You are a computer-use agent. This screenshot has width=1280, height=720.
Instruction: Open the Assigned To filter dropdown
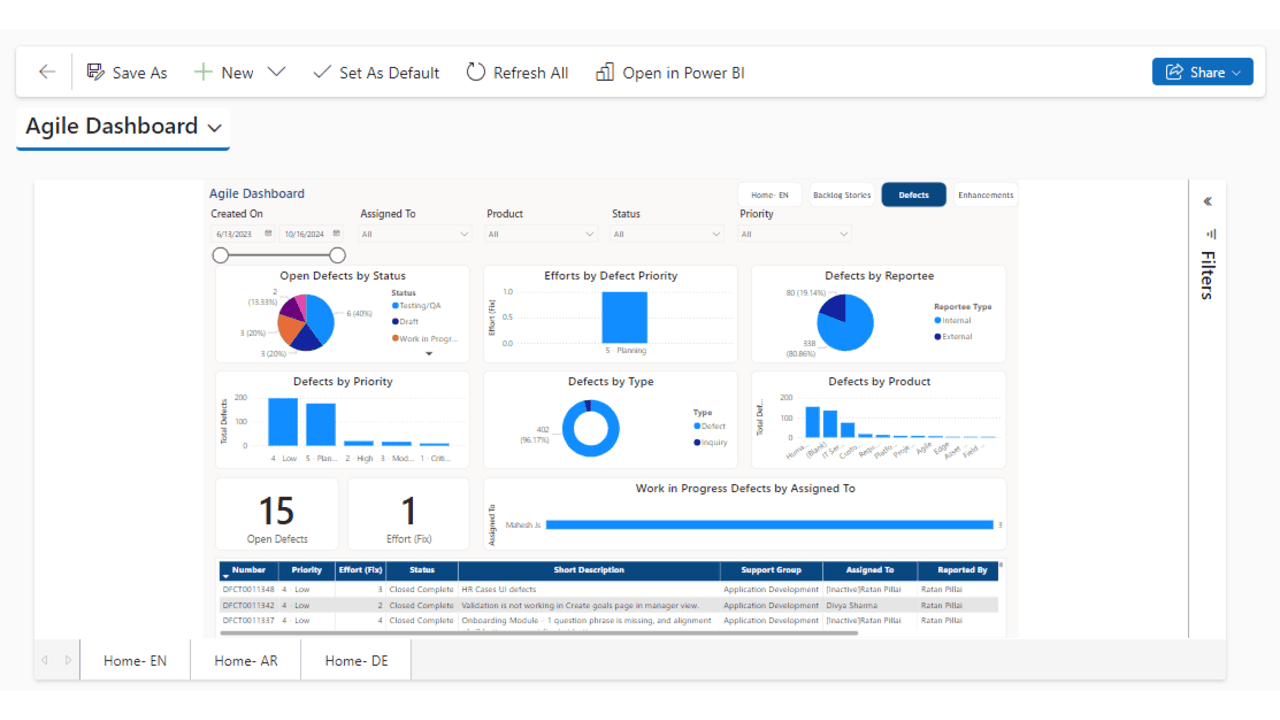[415, 234]
